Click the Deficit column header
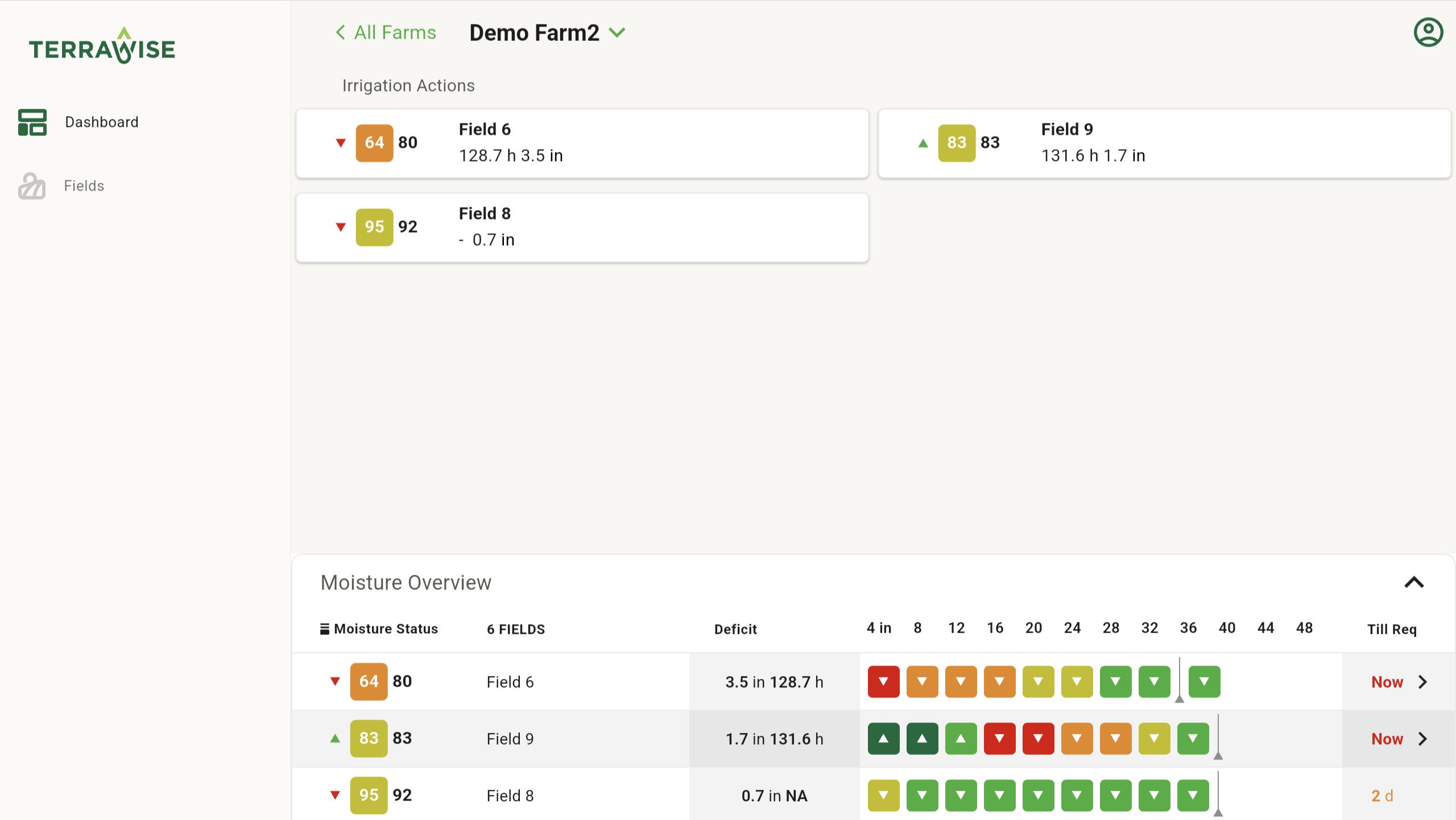1456x820 pixels. (x=735, y=629)
